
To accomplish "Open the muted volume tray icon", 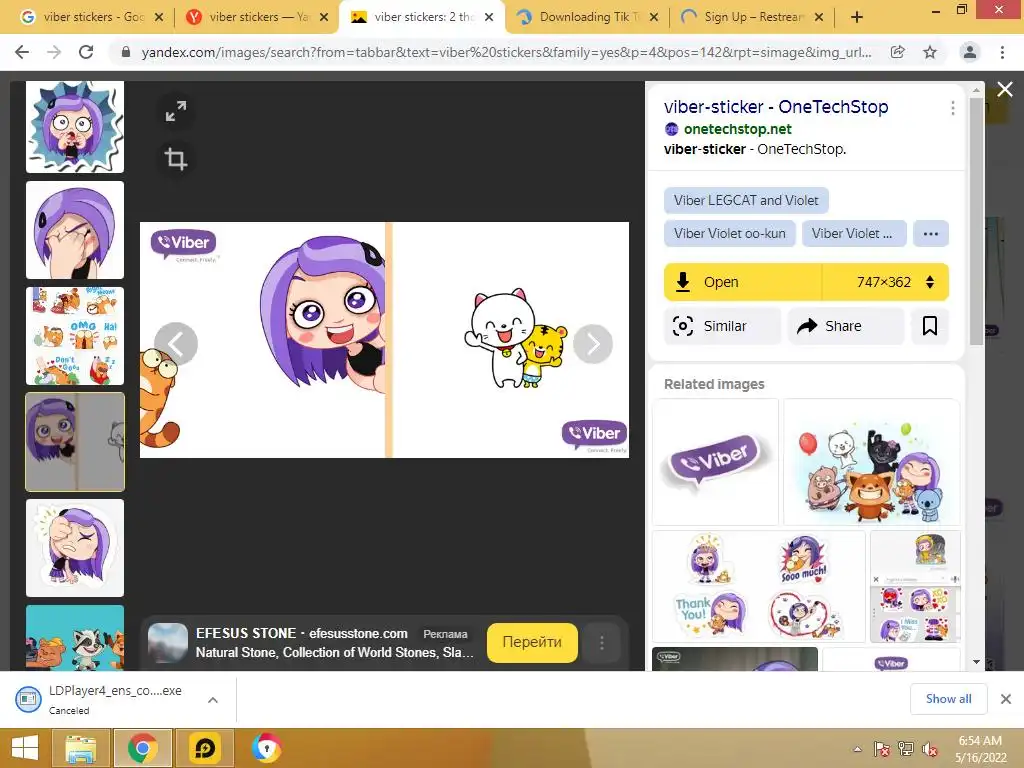I will pos(930,749).
